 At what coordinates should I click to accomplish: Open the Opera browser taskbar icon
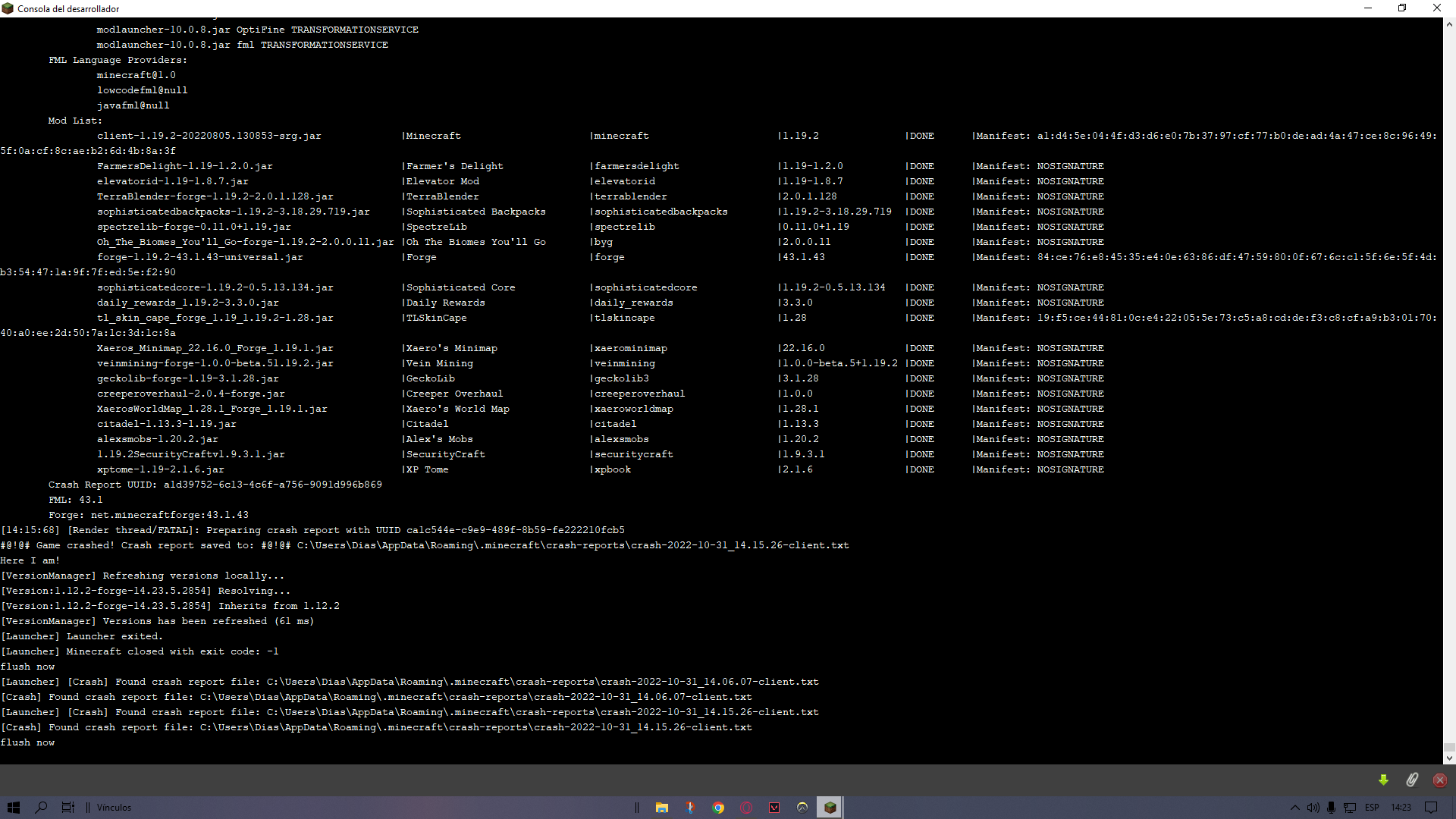tap(746, 808)
